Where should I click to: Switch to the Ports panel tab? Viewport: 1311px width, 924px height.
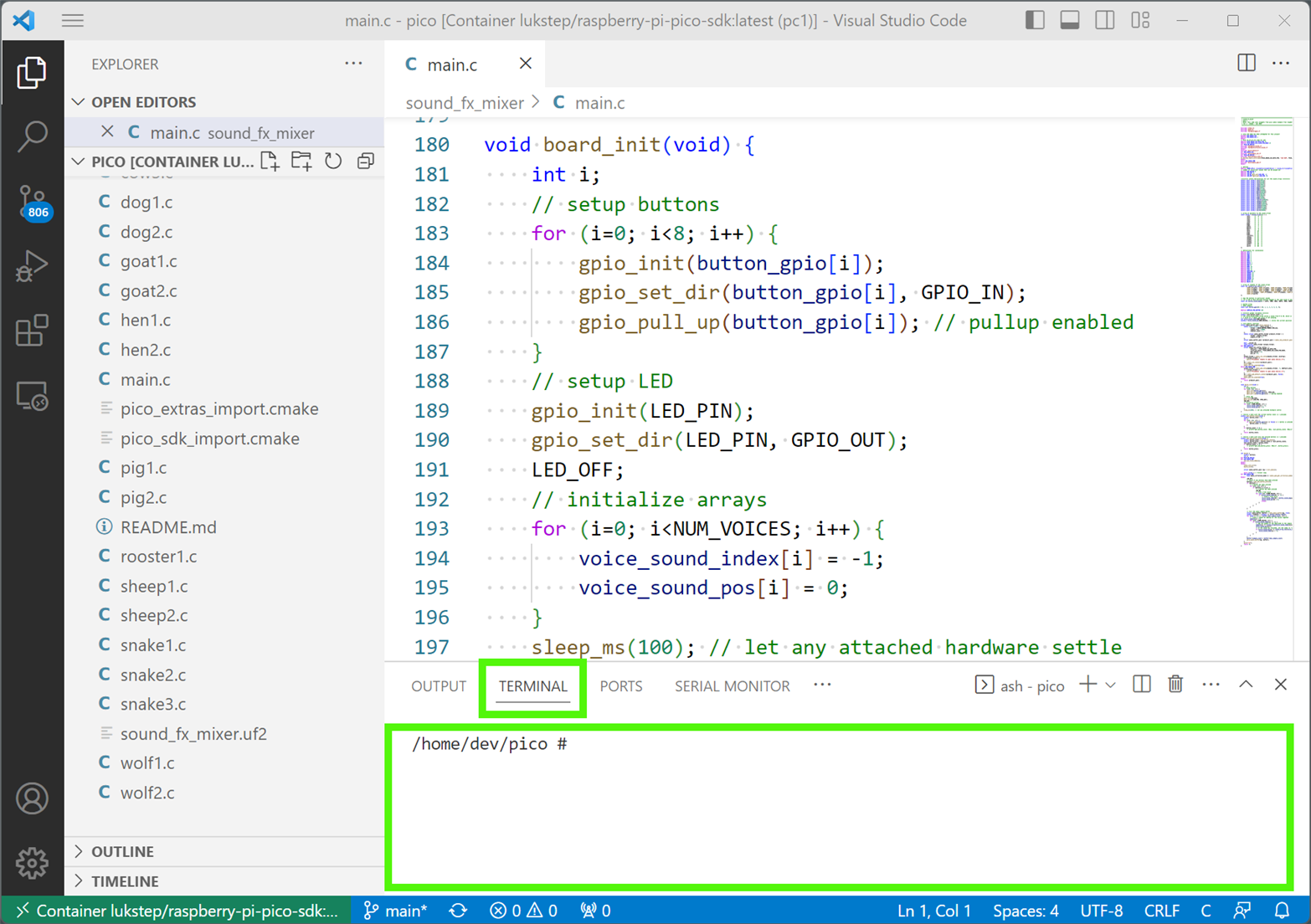pos(621,685)
